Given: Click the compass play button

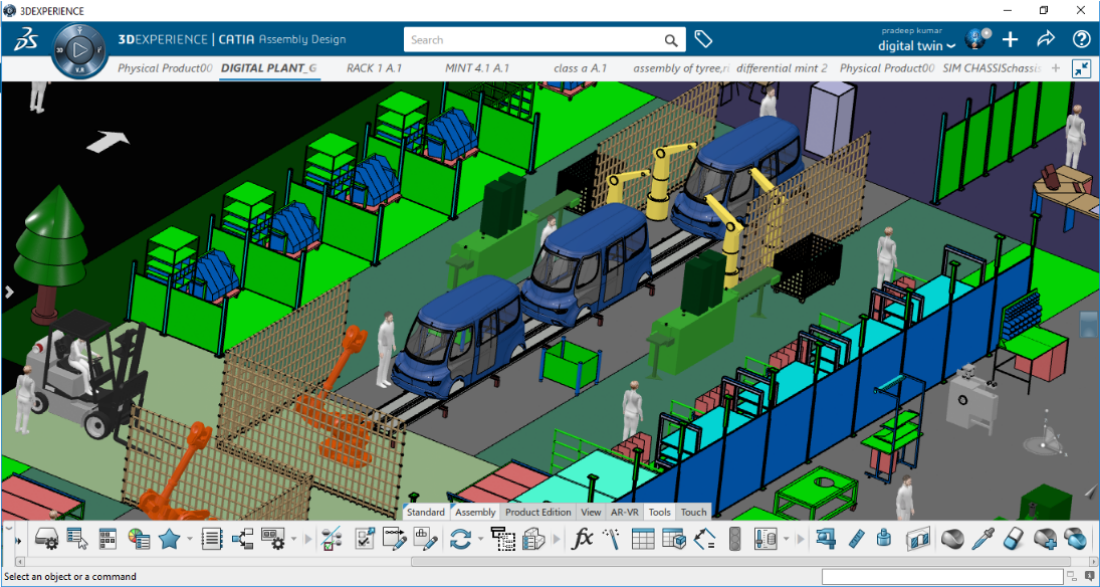Looking at the screenshot, I should coord(79,50).
